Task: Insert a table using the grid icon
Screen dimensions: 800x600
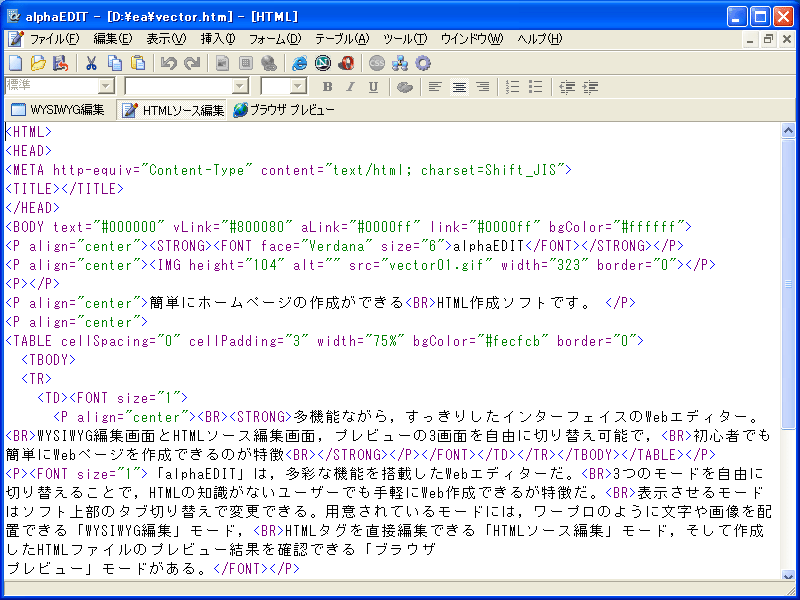Action: click(246, 63)
